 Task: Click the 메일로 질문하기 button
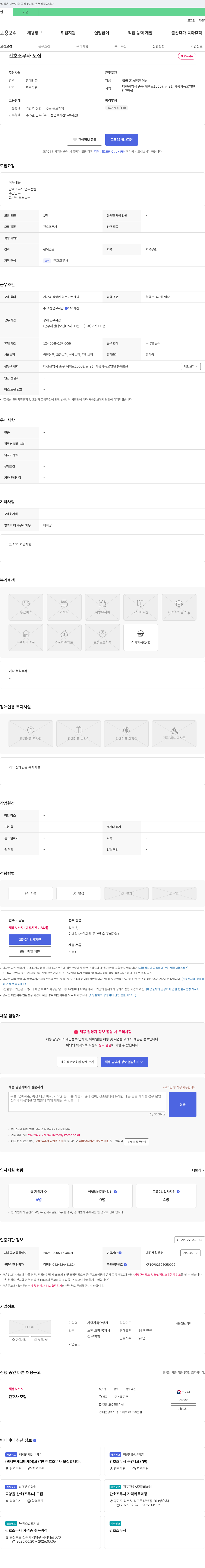tap(137, 1141)
